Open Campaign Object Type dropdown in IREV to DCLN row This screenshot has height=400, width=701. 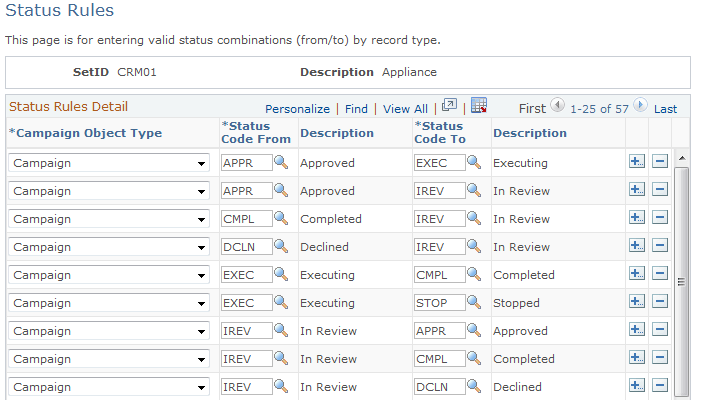pyautogui.click(x=109, y=387)
